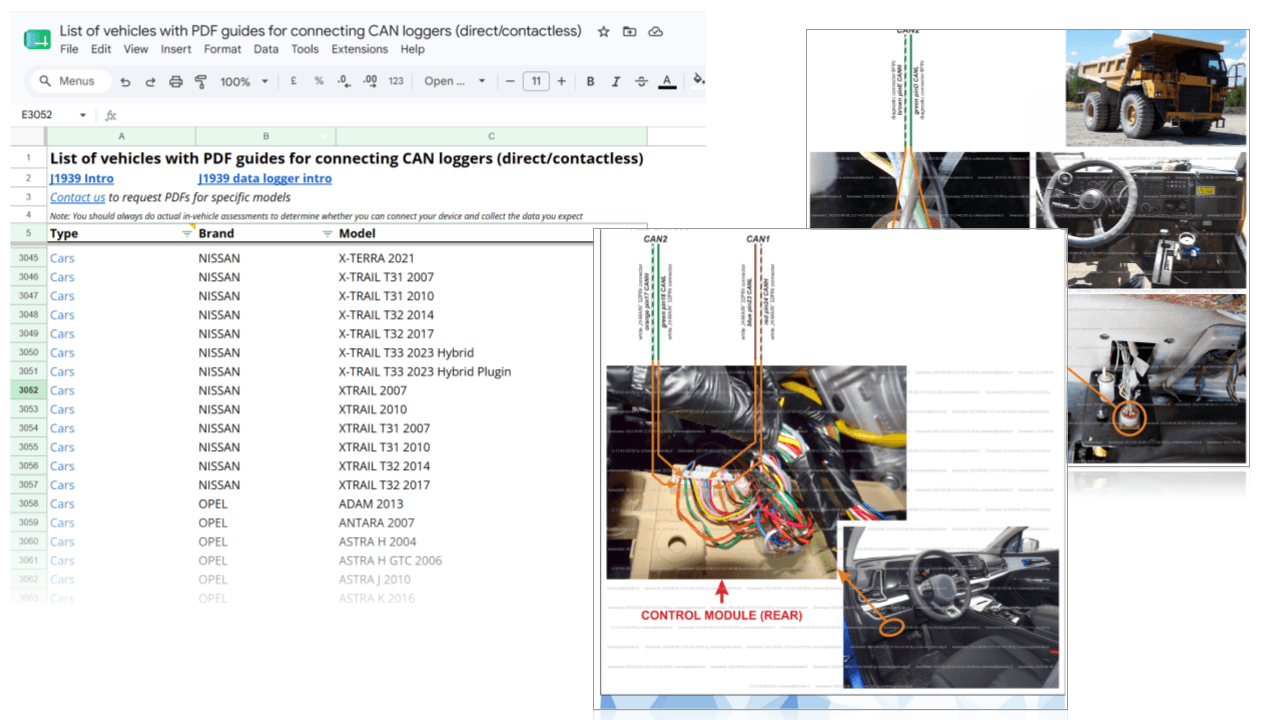The height and width of the screenshot is (720, 1280).
Task: Click the cell XTRAIL 2007
Action: click(373, 390)
